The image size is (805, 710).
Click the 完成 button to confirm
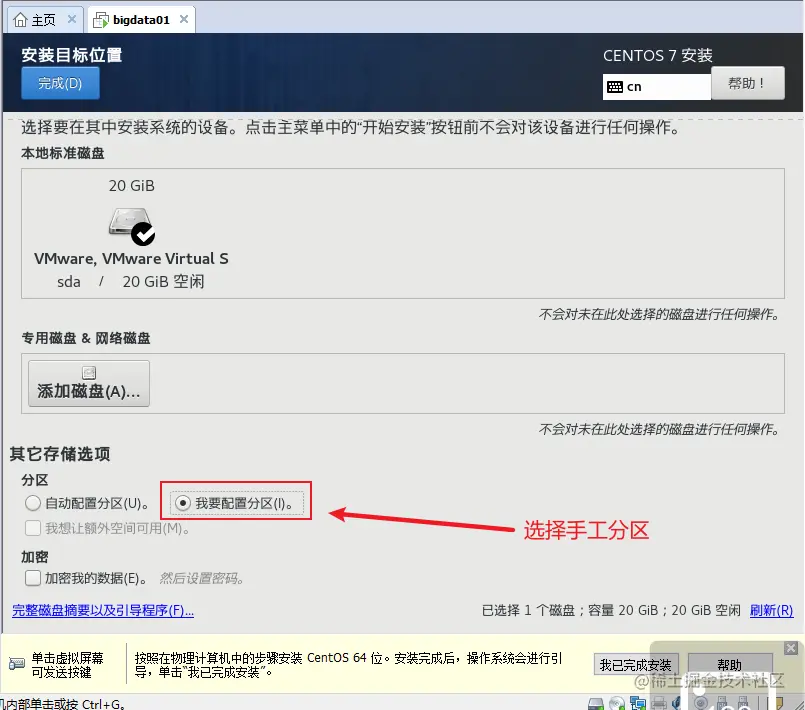click(59, 83)
